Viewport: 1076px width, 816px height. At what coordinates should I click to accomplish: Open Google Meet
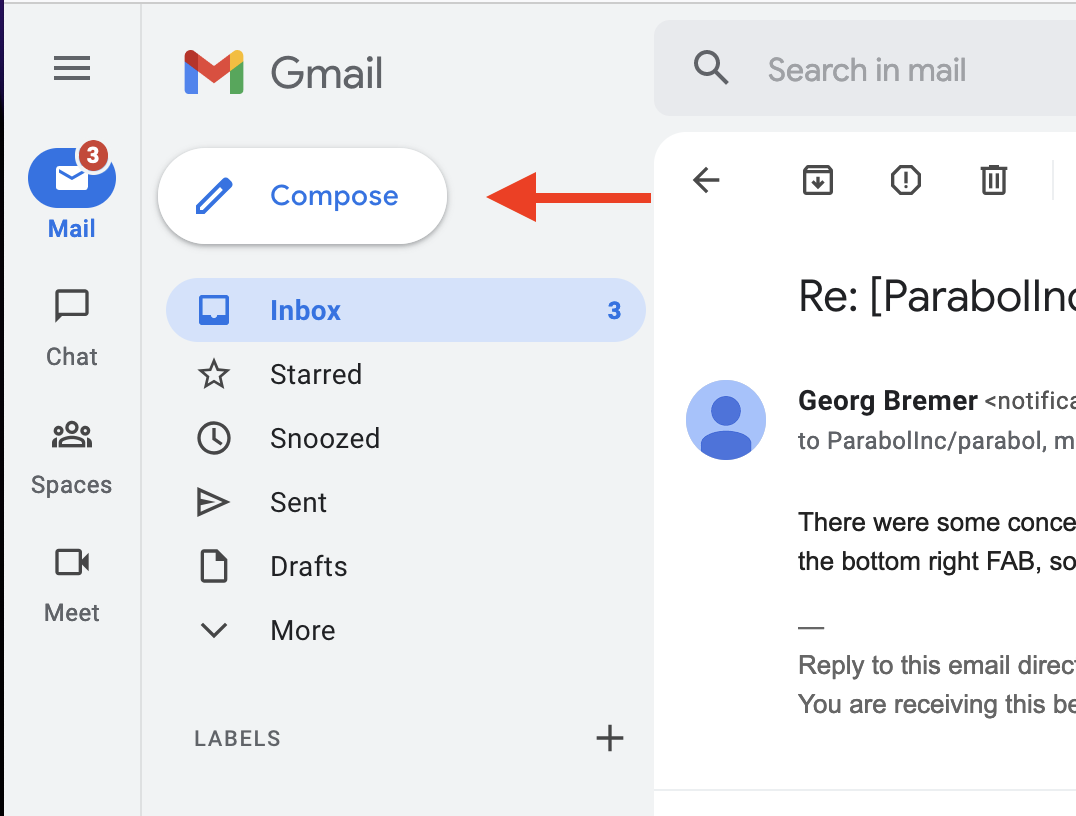coord(71,582)
